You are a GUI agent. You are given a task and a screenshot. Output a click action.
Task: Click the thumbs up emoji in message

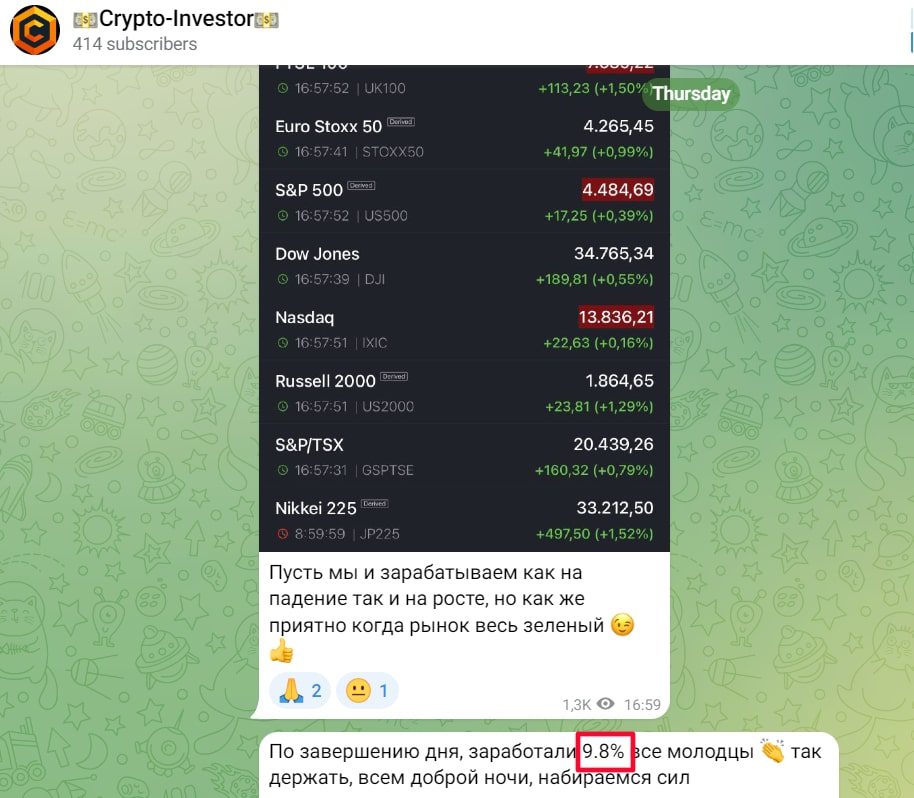(282, 651)
